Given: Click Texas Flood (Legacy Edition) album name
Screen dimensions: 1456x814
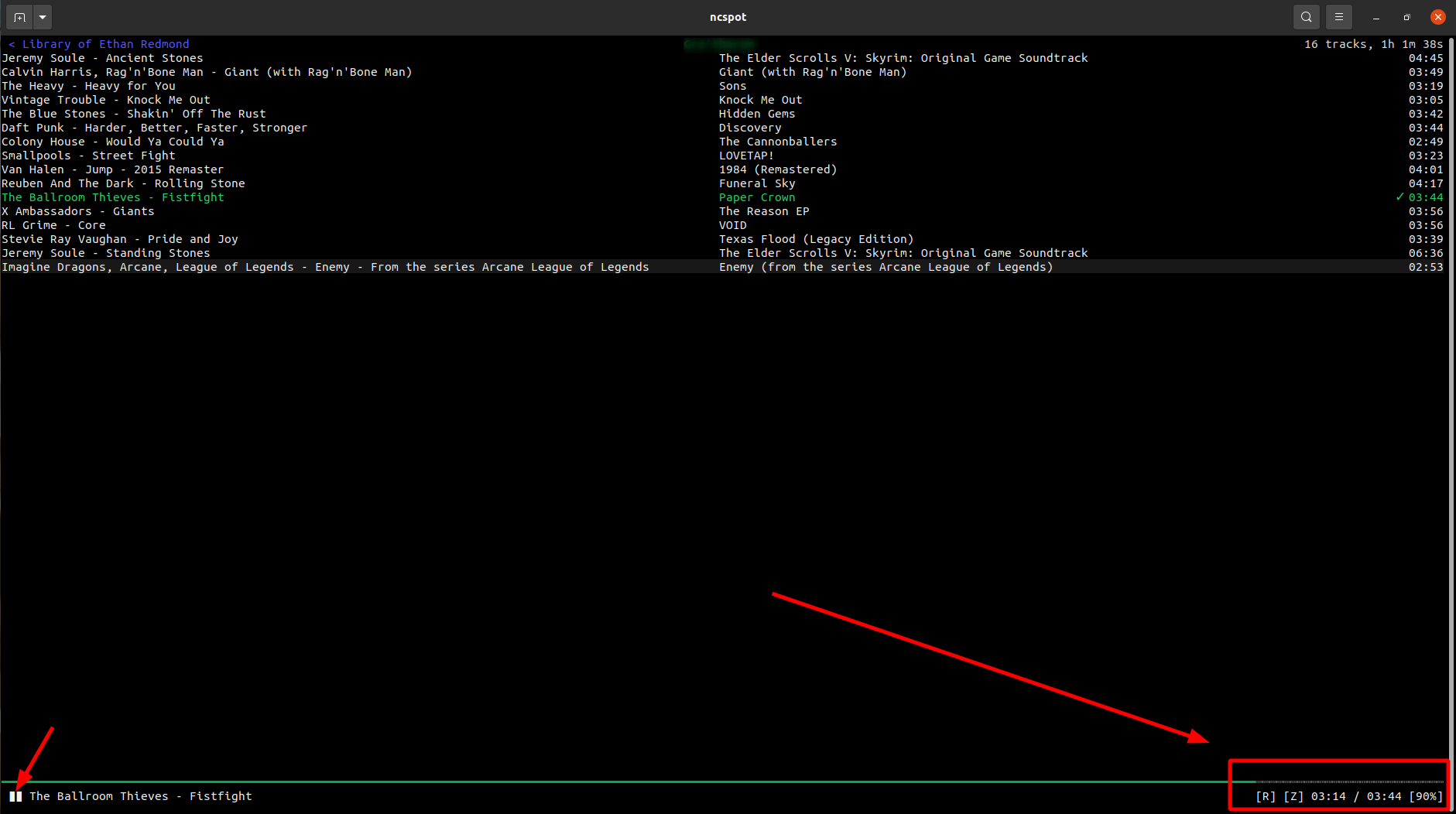Looking at the screenshot, I should click(816, 239).
